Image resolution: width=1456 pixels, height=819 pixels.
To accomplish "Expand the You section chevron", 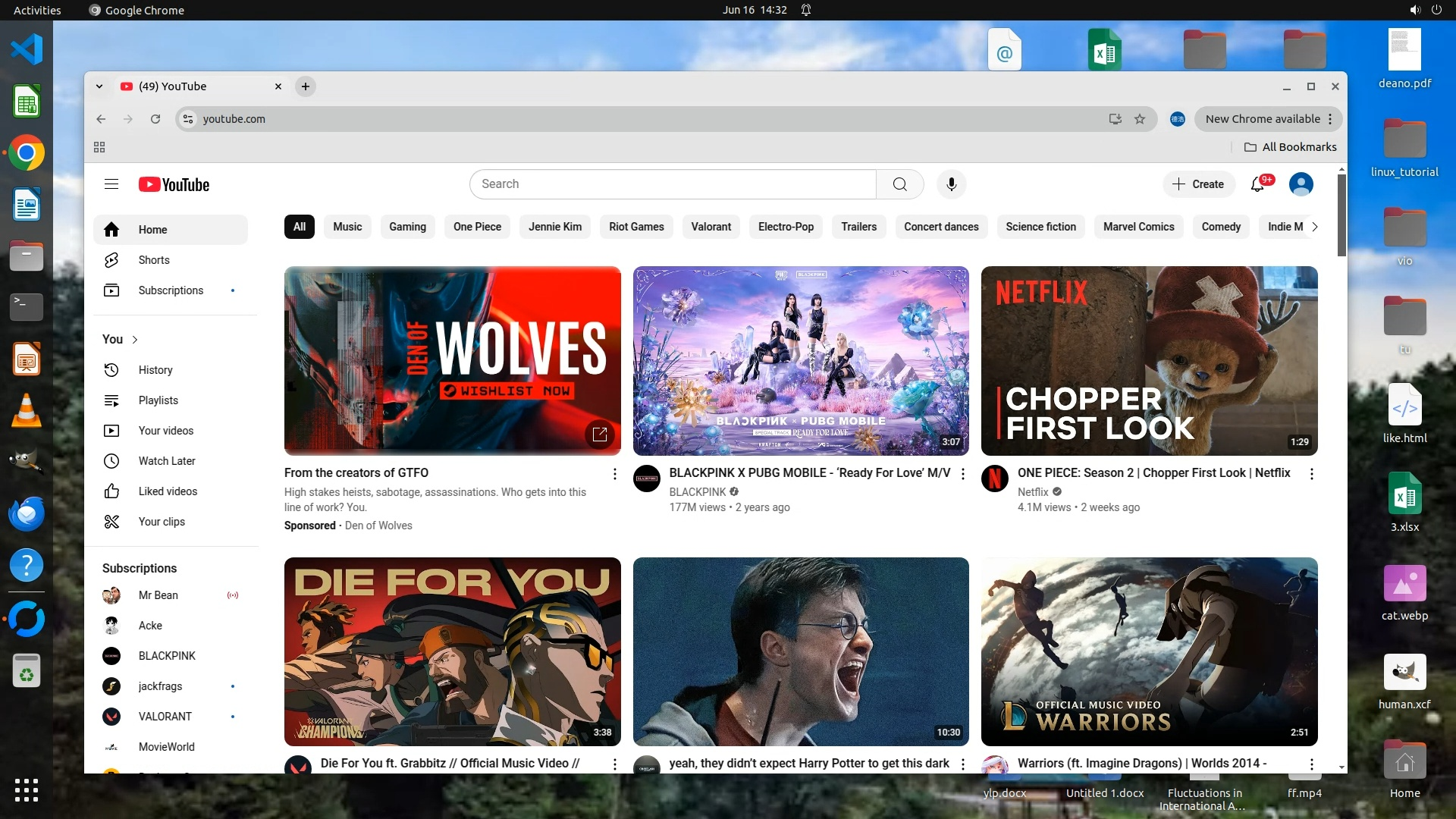I will [x=135, y=340].
